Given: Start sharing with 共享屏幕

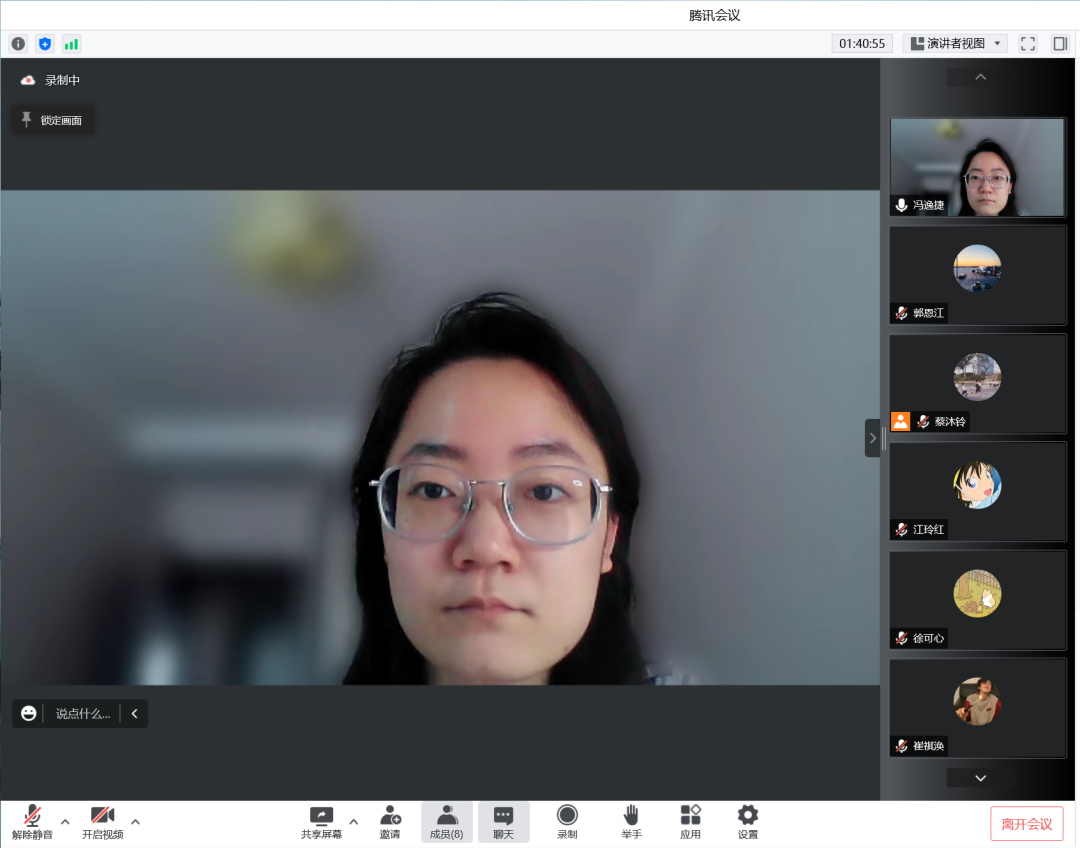Looking at the screenshot, I should 321,823.
